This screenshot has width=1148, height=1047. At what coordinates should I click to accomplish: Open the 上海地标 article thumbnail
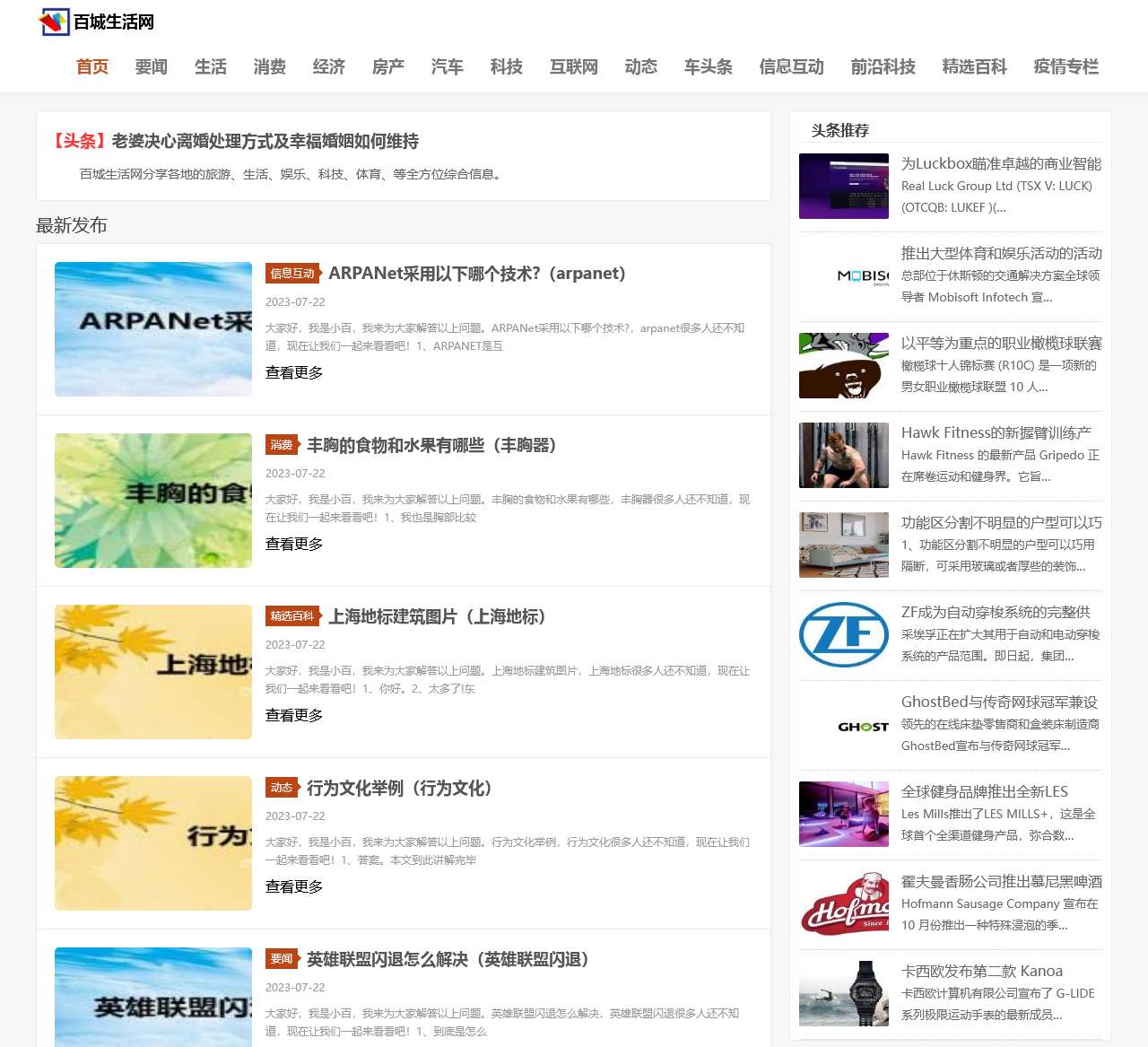click(x=153, y=672)
